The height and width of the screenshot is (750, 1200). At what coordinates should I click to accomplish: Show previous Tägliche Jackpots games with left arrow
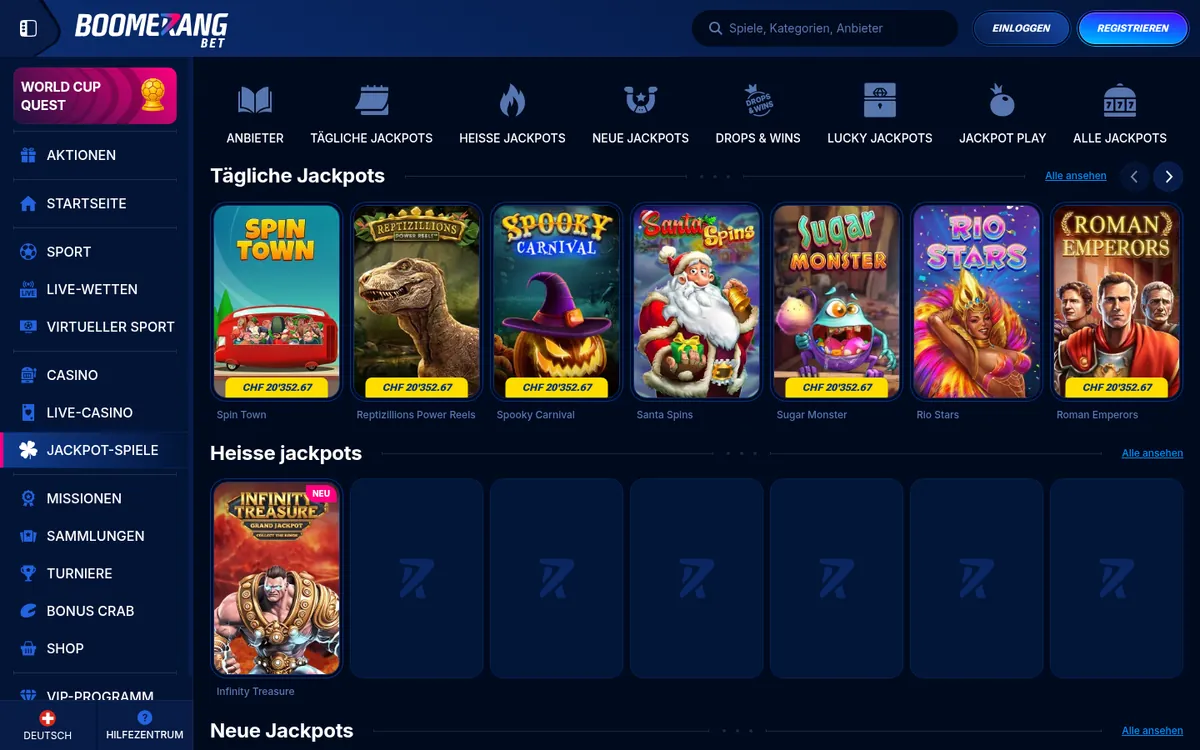[1134, 176]
